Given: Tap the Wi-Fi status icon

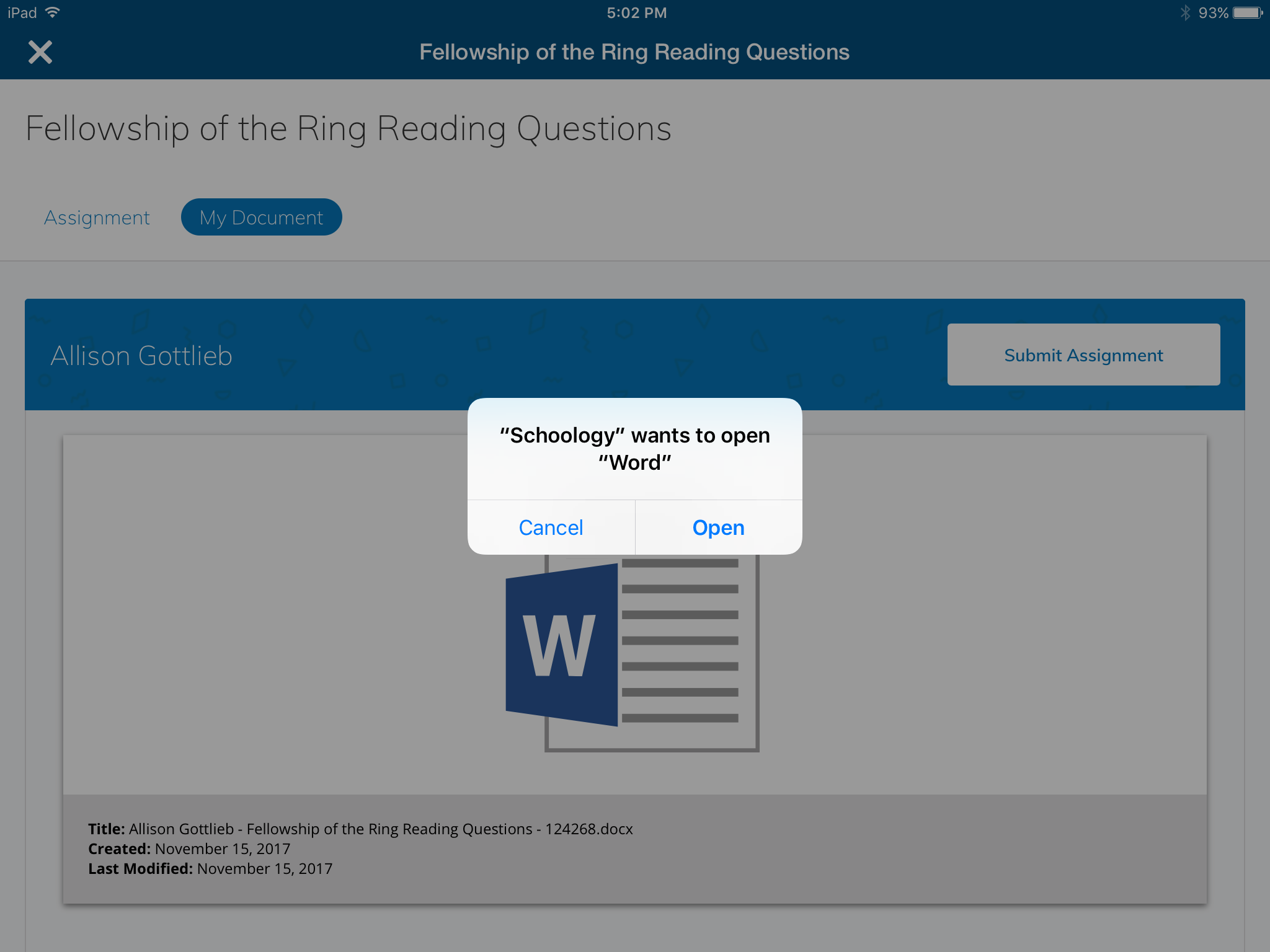Looking at the screenshot, I should click(53, 12).
